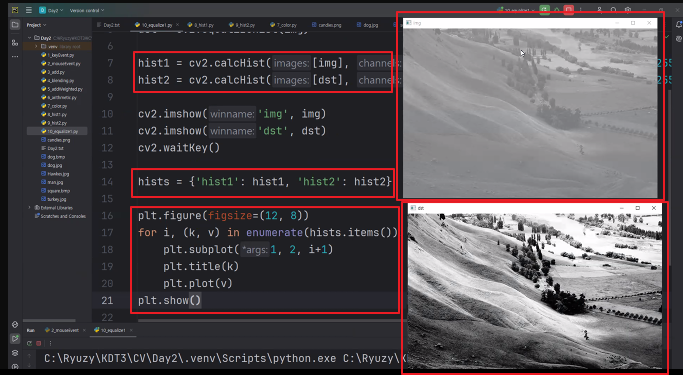Select Scratches and Consoles
The width and height of the screenshot is (683, 375).
click(60, 216)
